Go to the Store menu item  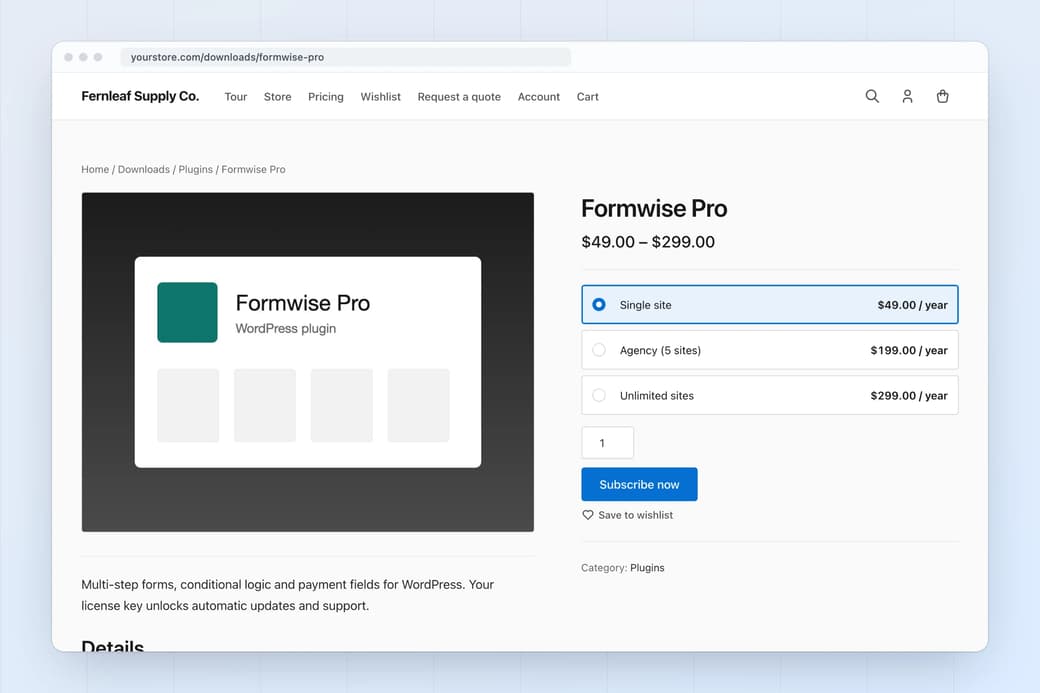pos(277,97)
